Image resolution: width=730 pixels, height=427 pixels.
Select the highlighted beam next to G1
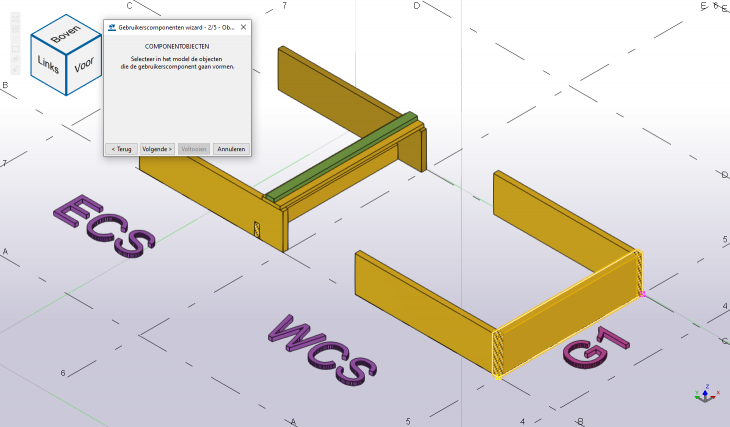tap(568, 312)
